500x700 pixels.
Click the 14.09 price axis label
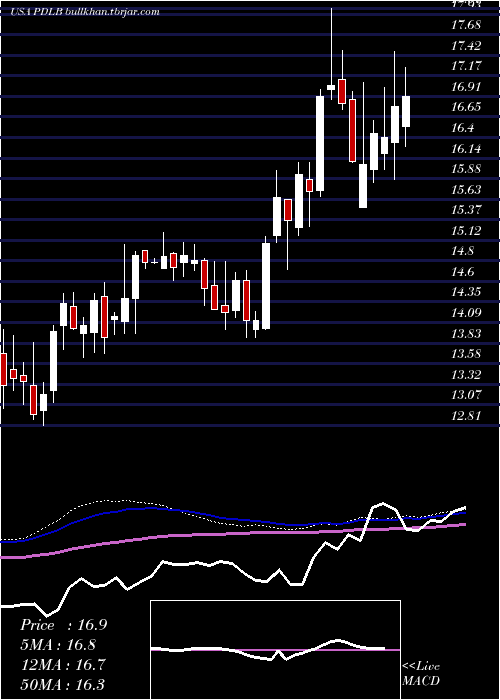[466, 312]
